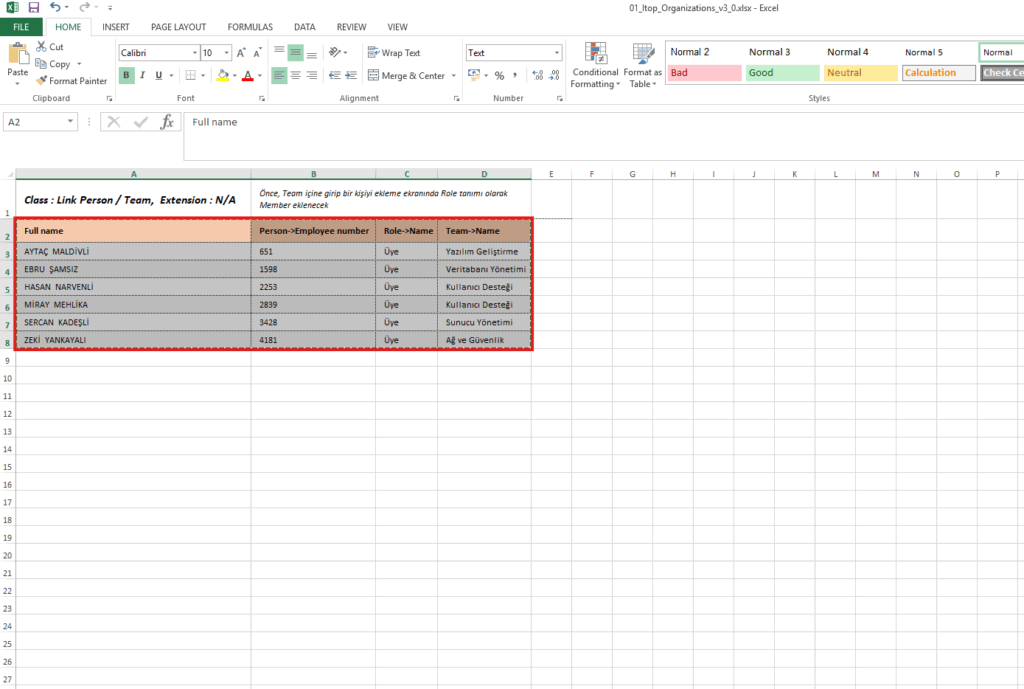The image size is (1024, 689).
Task: Apply accounting number format
Action: click(x=474, y=75)
